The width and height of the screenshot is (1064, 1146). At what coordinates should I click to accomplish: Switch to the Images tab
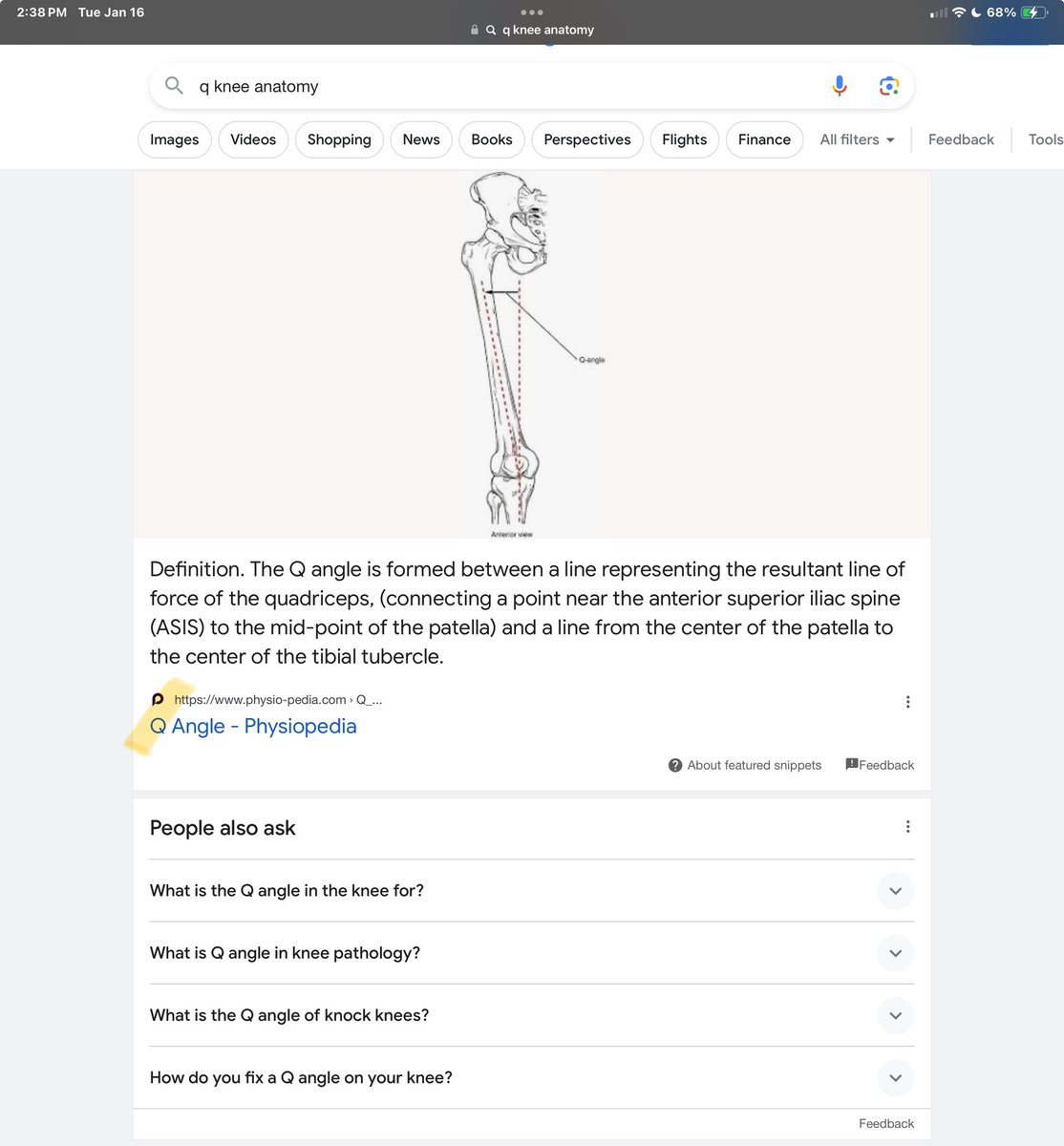coord(175,139)
